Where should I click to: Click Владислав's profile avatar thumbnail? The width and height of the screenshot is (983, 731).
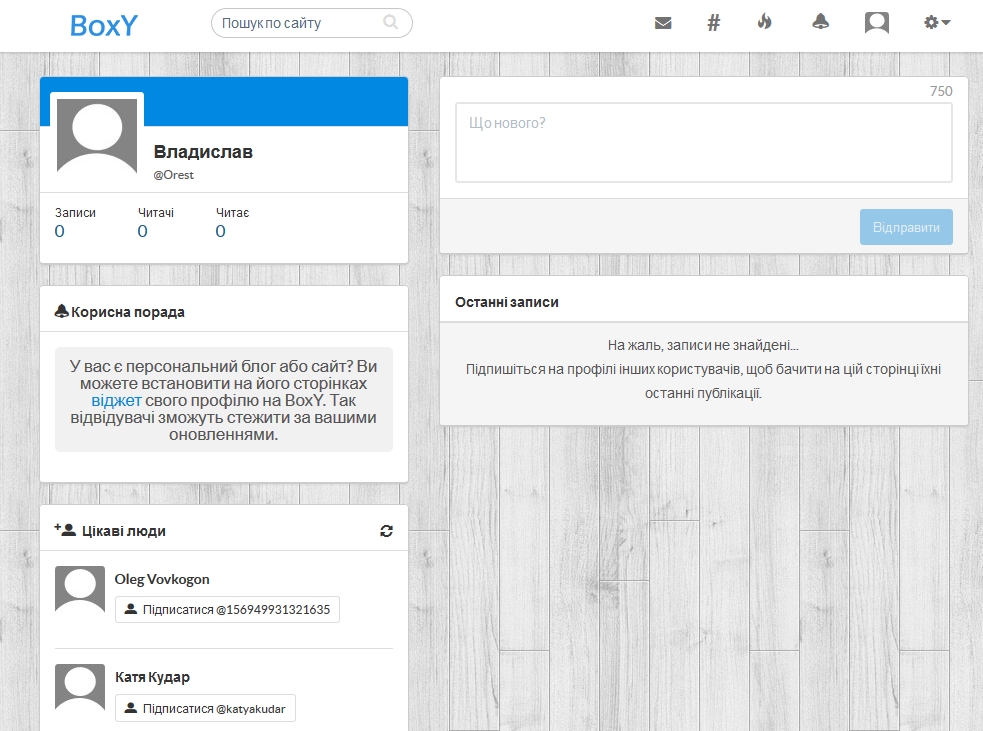(96, 135)
